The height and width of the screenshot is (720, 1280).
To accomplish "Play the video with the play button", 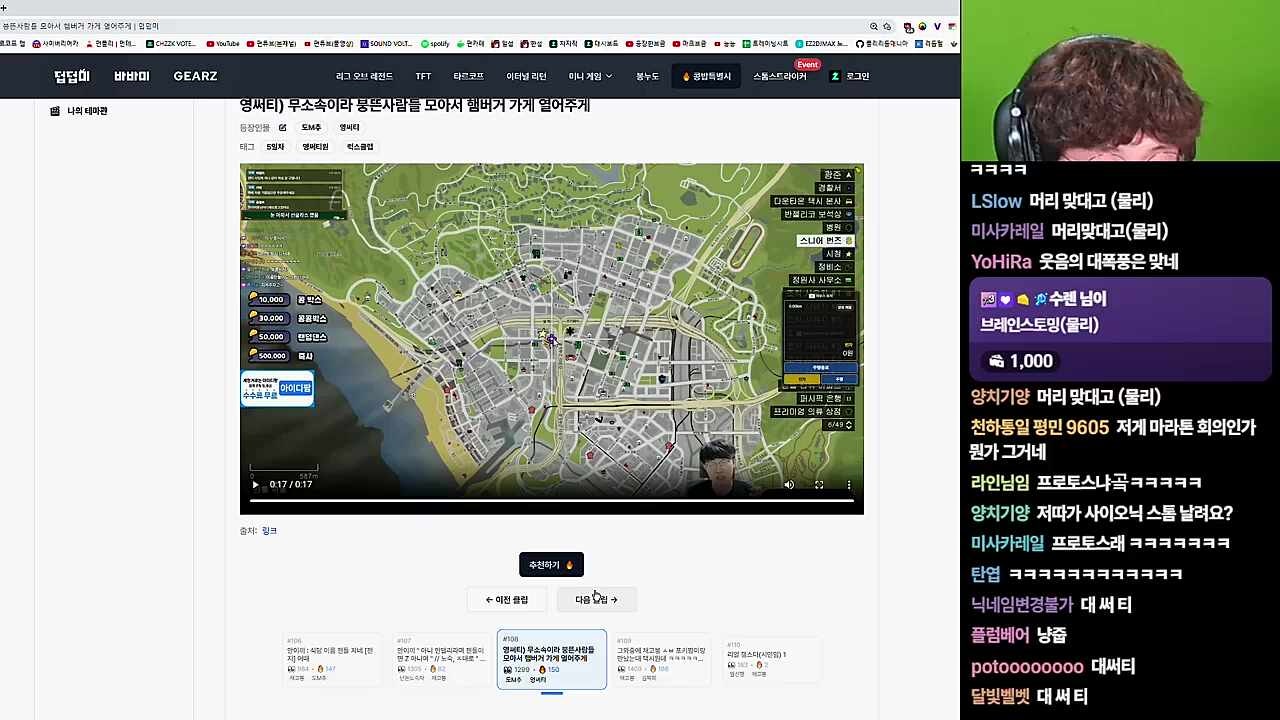I will (255, 485).
